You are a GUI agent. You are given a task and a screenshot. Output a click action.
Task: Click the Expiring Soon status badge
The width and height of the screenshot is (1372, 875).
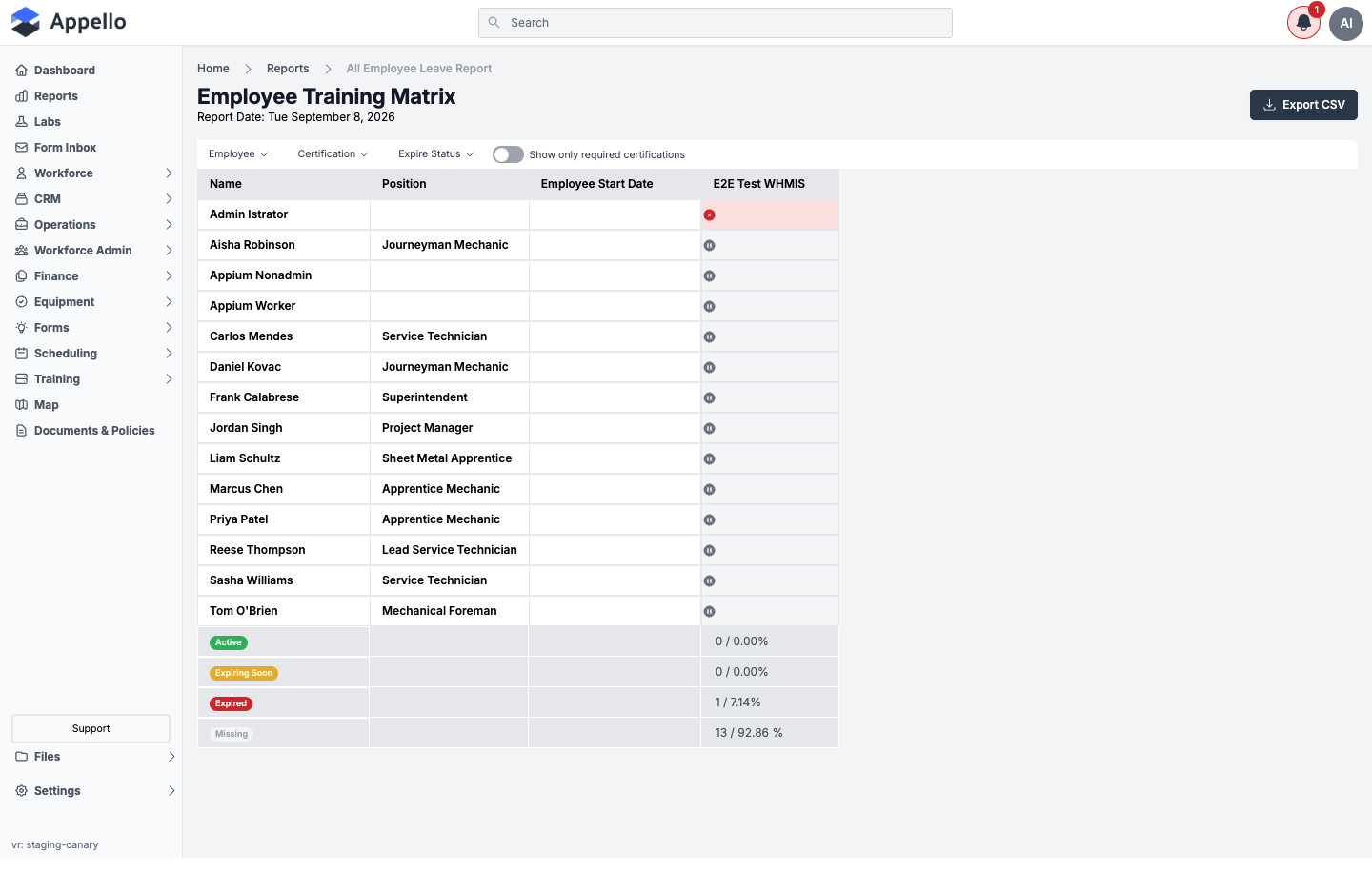click(x=244, y=674)
